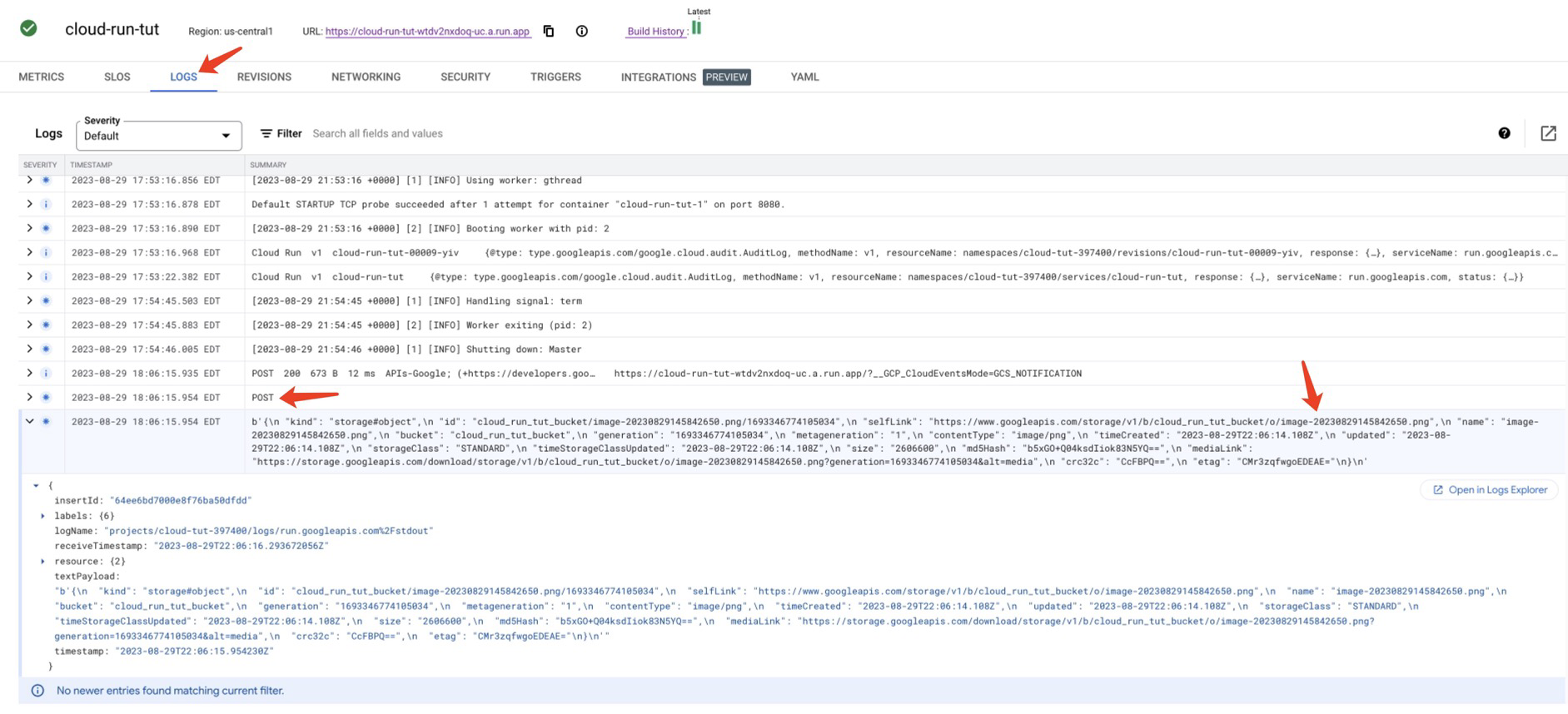1568x714 pixels.
Task: Collapse the expanded 18:06:15.954 payload entry
Action: [29, 421]
